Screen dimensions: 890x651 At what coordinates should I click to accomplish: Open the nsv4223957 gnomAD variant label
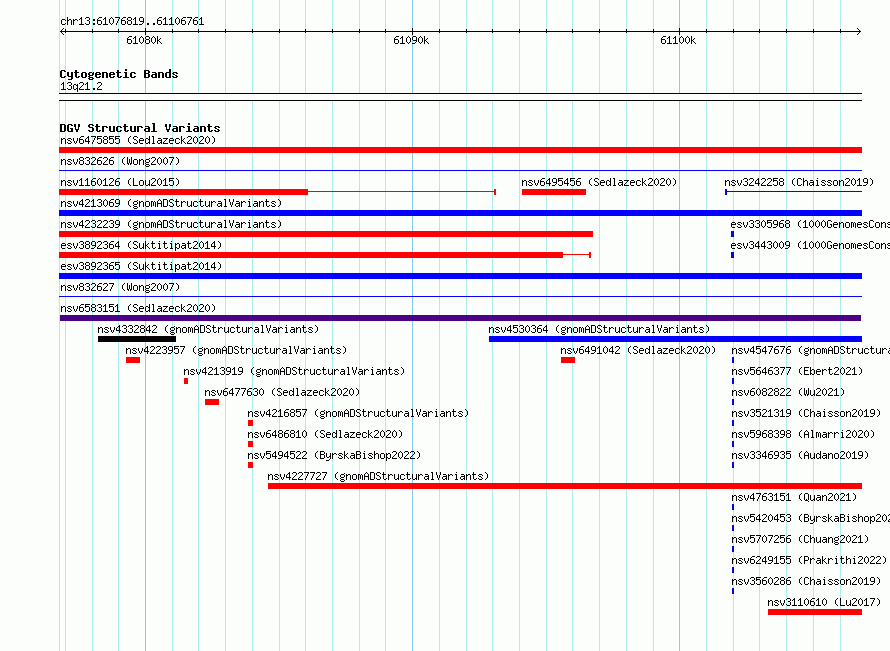click(236, 350)
